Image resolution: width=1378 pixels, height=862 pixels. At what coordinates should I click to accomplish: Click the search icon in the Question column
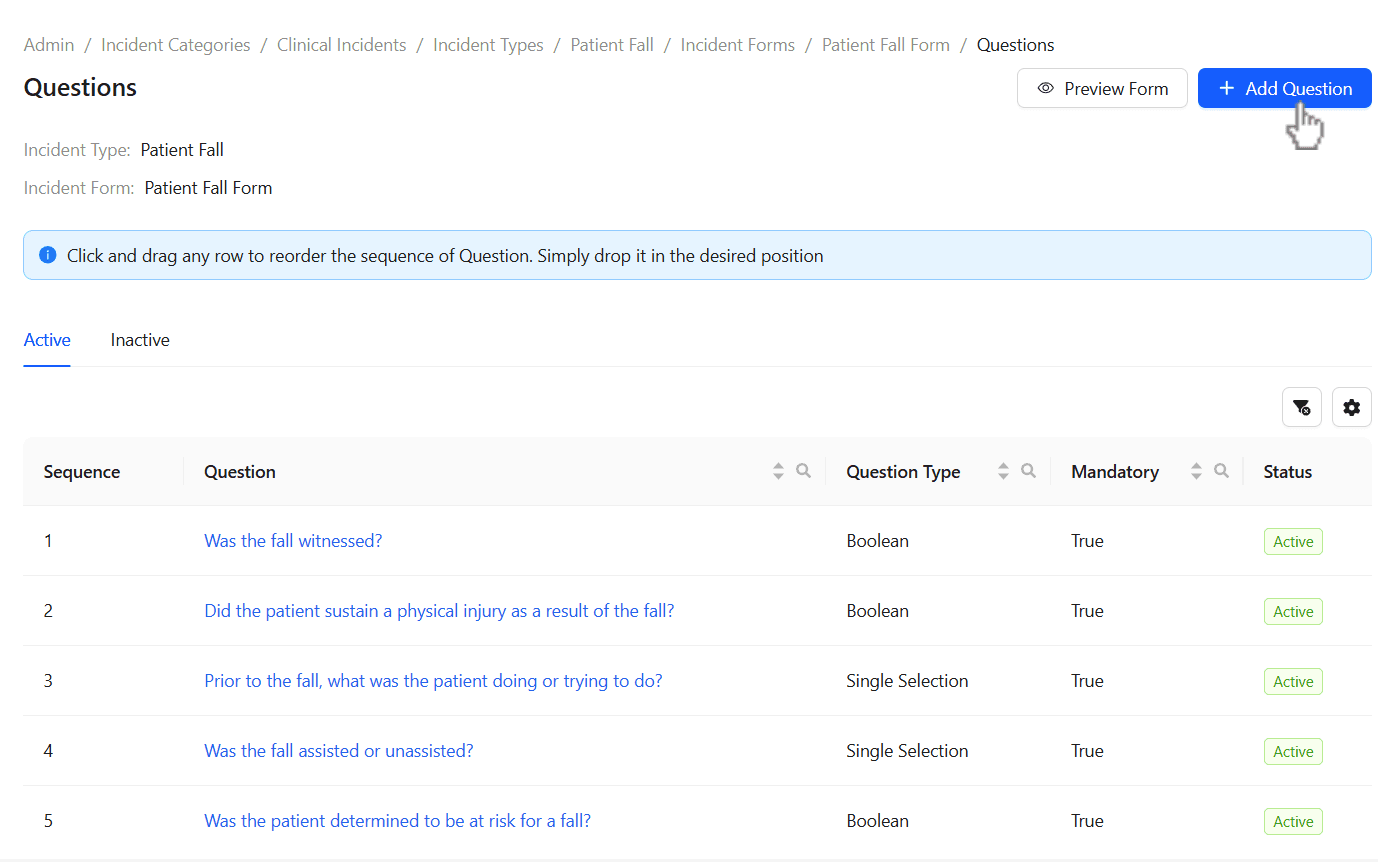pos(803,470)
